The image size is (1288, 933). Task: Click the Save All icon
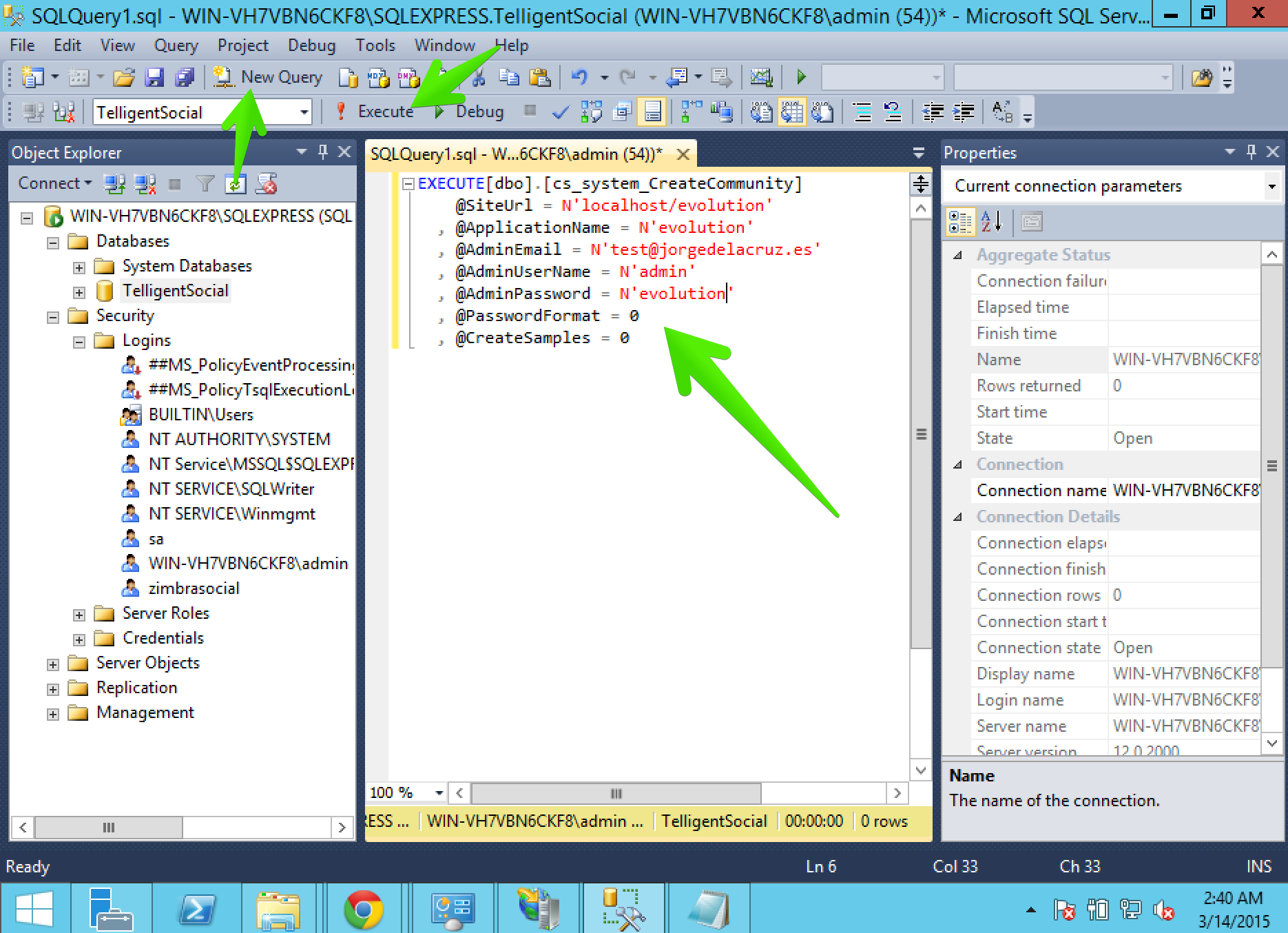(185, 77)
